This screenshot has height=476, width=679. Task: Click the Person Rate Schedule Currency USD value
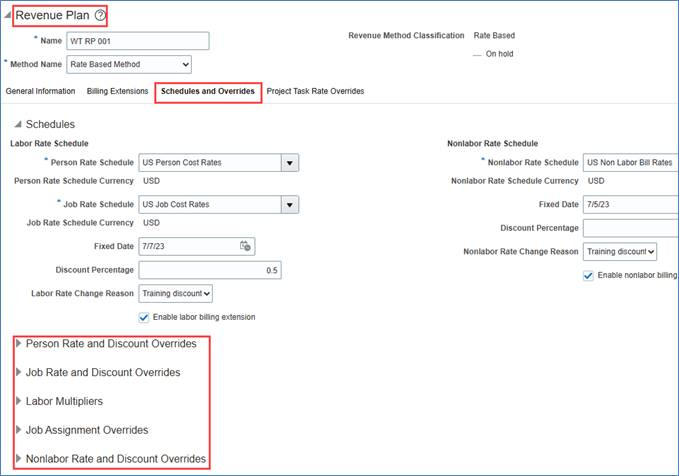pos(152,181)
